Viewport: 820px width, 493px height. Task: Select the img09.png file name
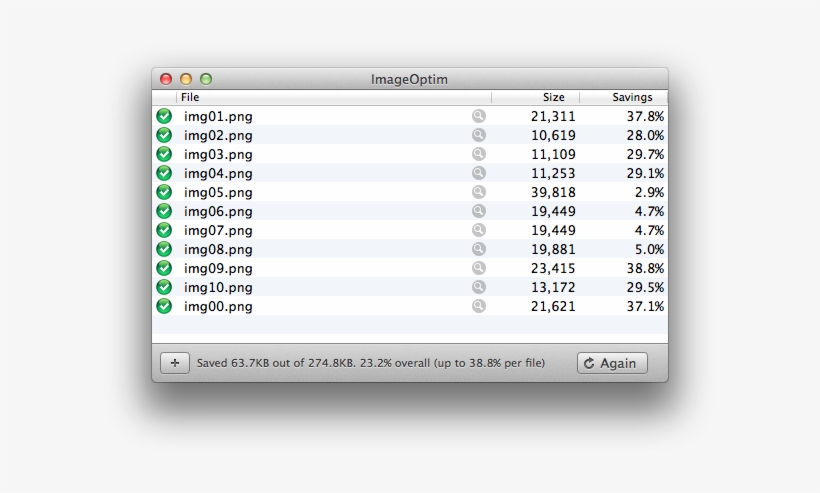tap(218, 269)
